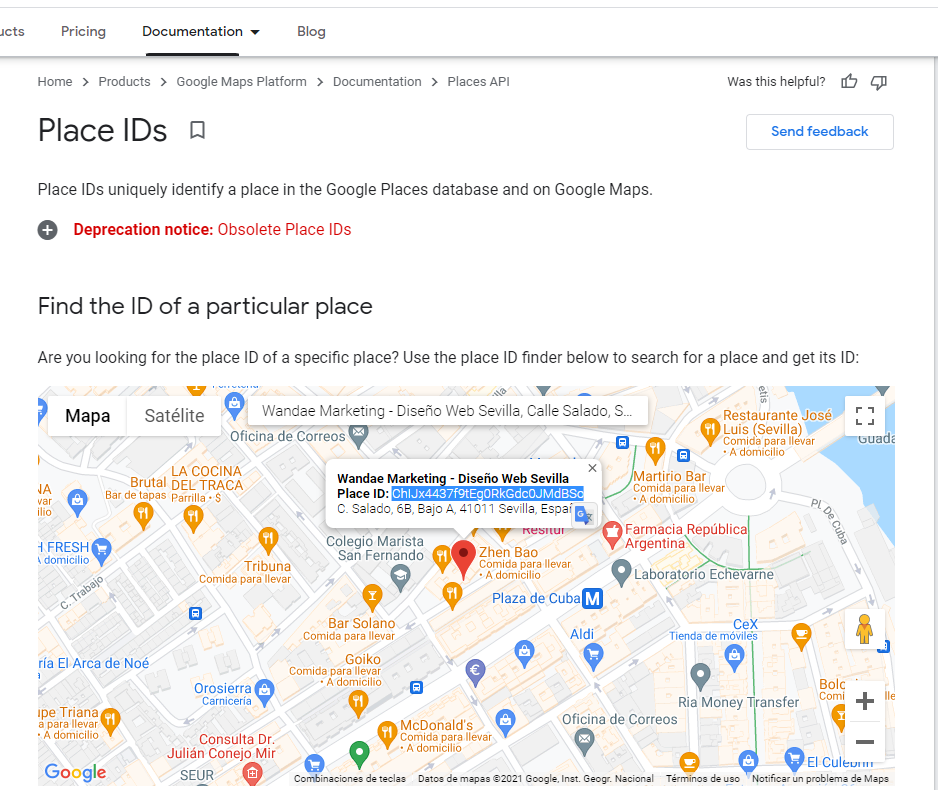
Task: Open the Pricing tab
Action: coord(83,32)
